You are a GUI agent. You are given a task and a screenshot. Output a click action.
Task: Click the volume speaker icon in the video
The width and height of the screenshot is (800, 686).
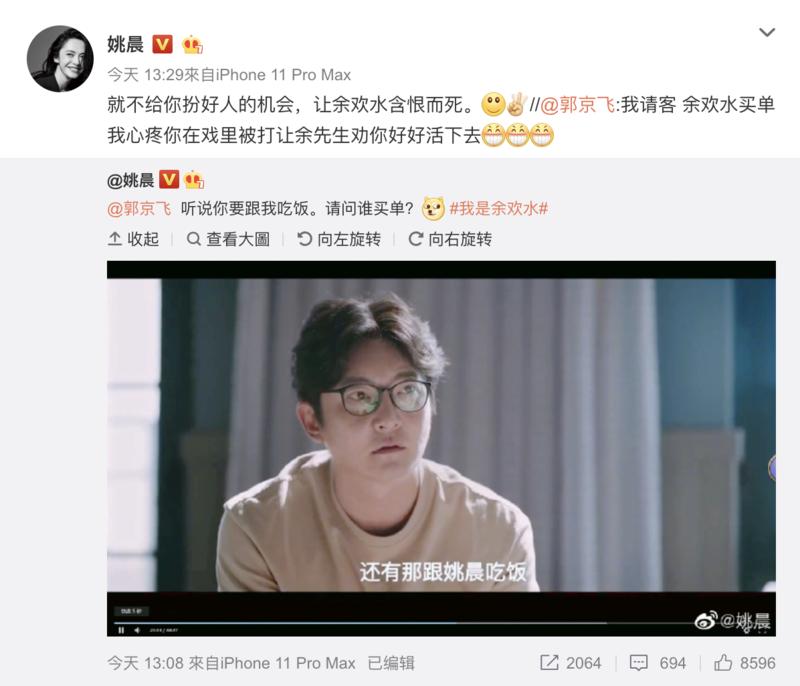pos(137,630)
